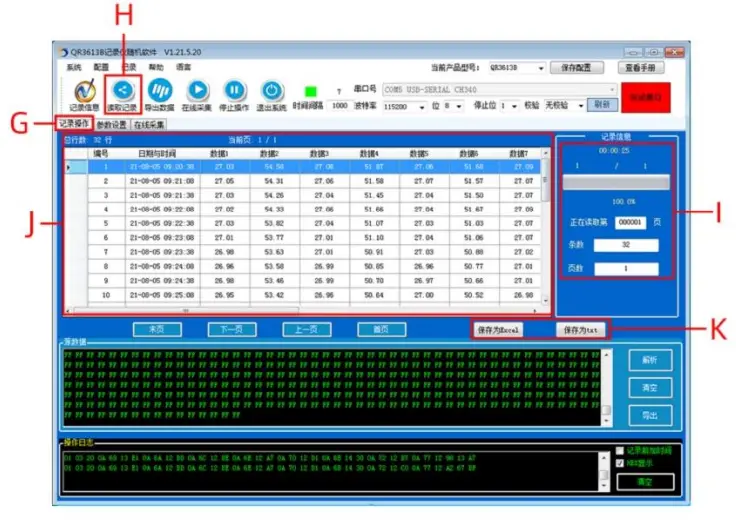The image size is (736, 526).
Task: Click the operation log scrollbar
Action: click(605, 472)
